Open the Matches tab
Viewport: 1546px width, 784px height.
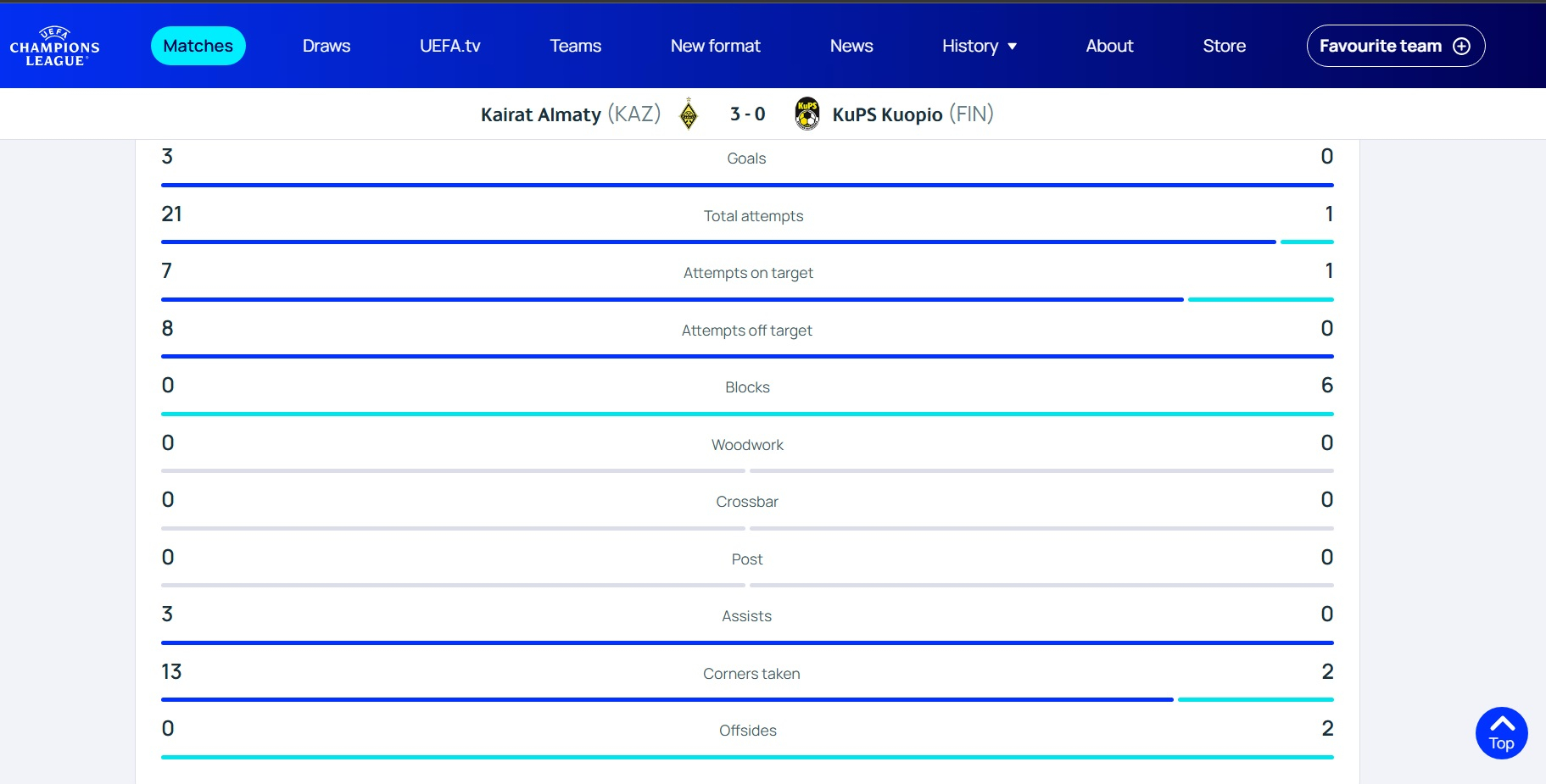[x=198, y=46]
